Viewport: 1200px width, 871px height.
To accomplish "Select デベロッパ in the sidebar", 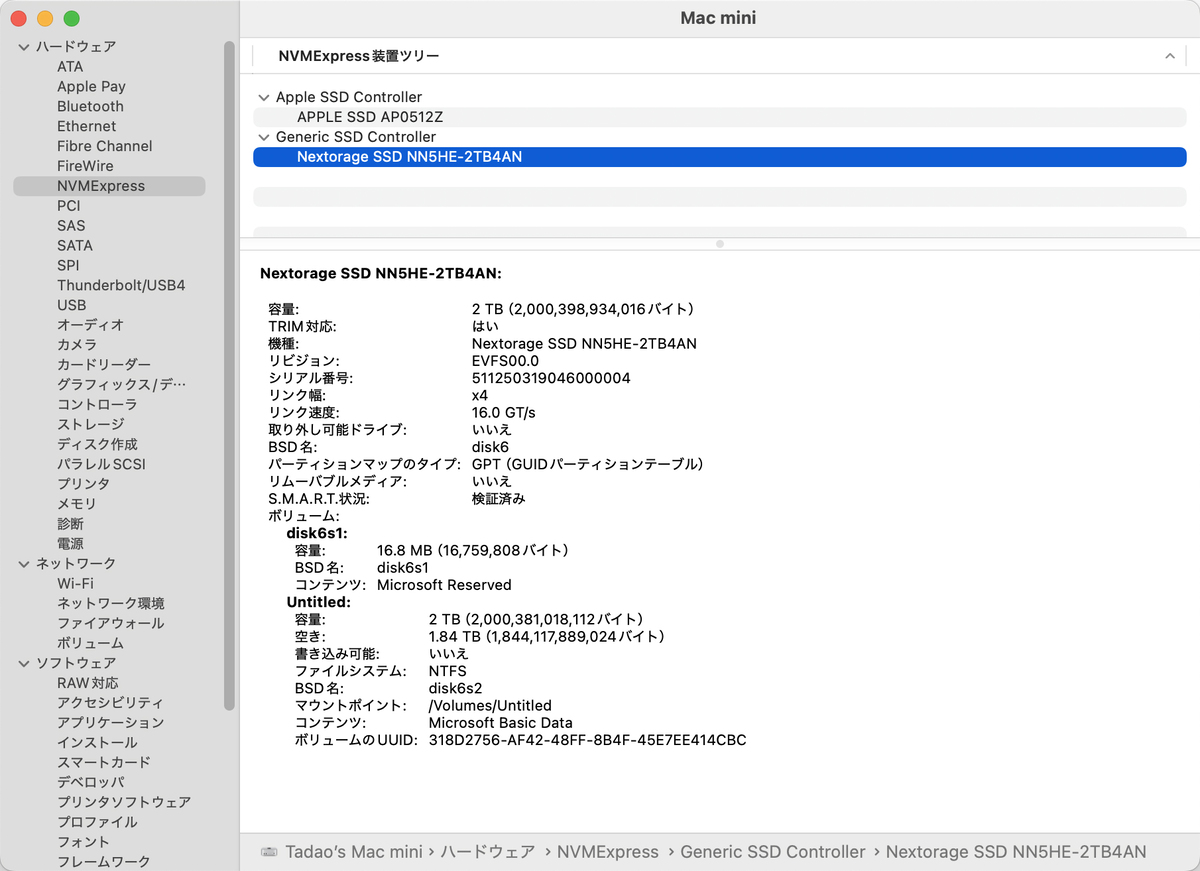I will (90, 782).
